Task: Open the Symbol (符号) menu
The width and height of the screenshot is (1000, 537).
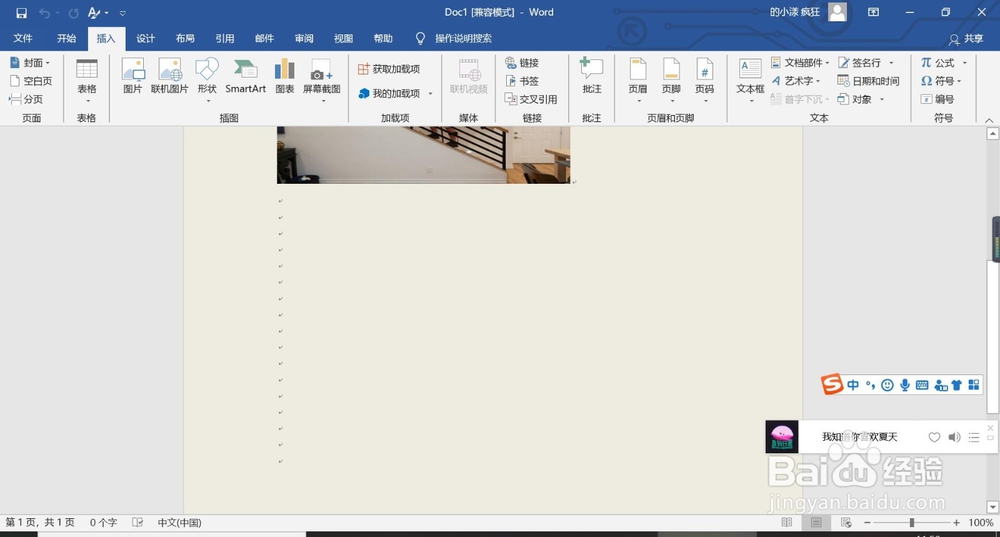Action: (x=941, y=81)
